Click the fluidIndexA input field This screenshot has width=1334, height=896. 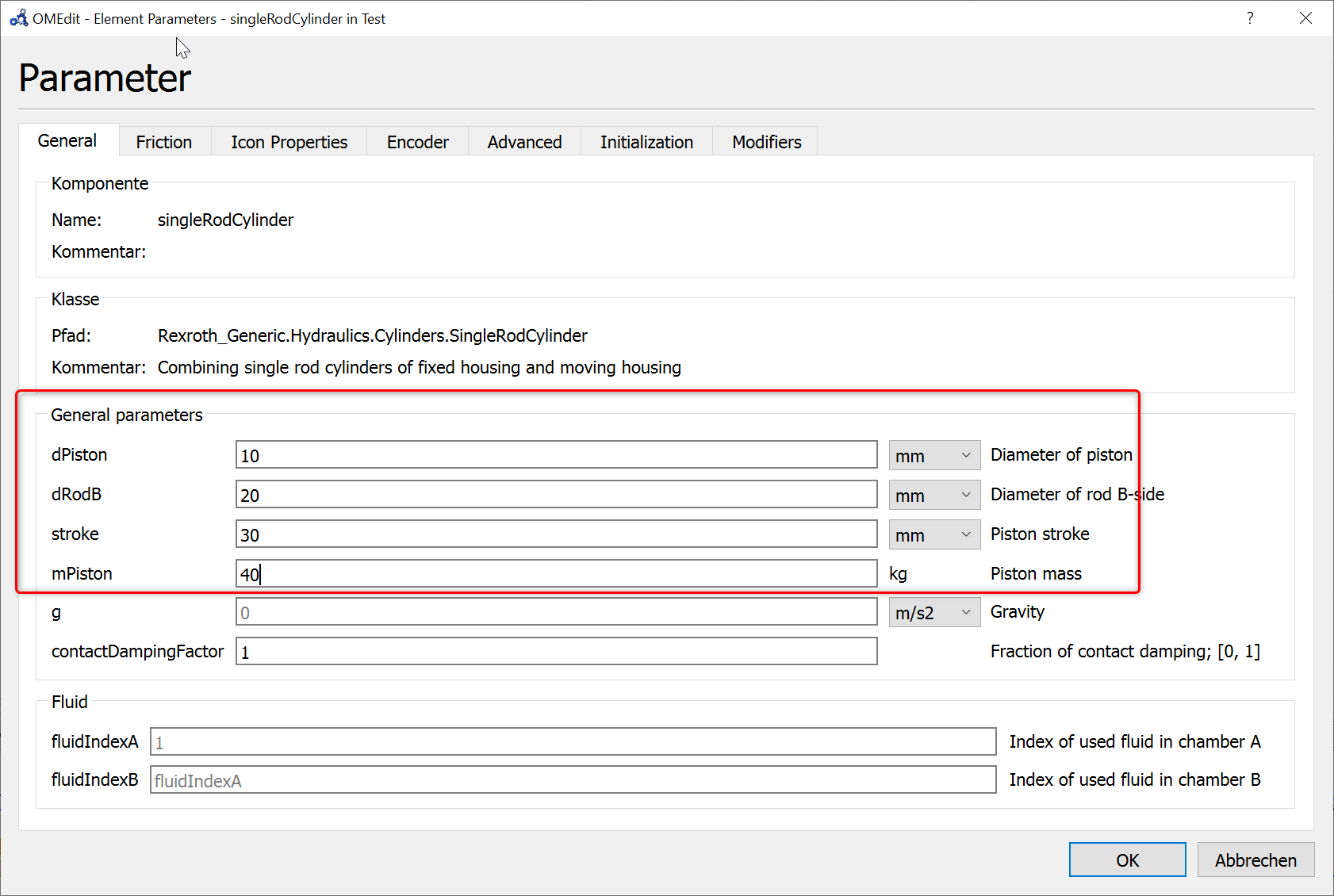tap(573, 741)
